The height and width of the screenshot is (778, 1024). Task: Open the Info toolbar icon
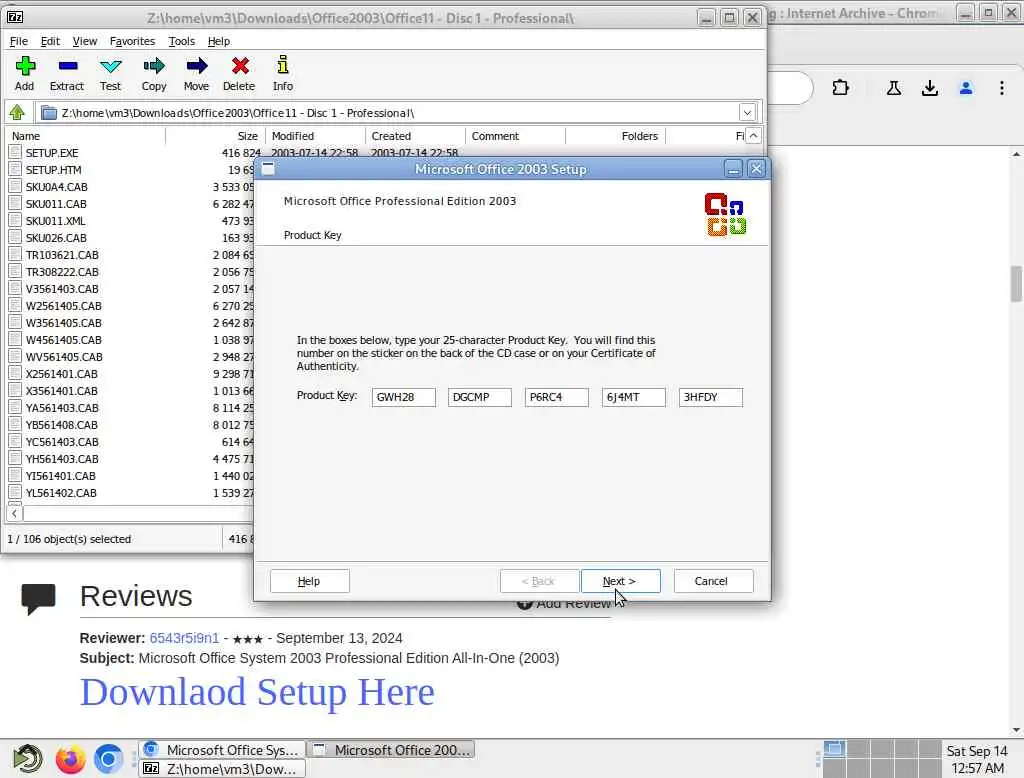[x=283, y=73]
